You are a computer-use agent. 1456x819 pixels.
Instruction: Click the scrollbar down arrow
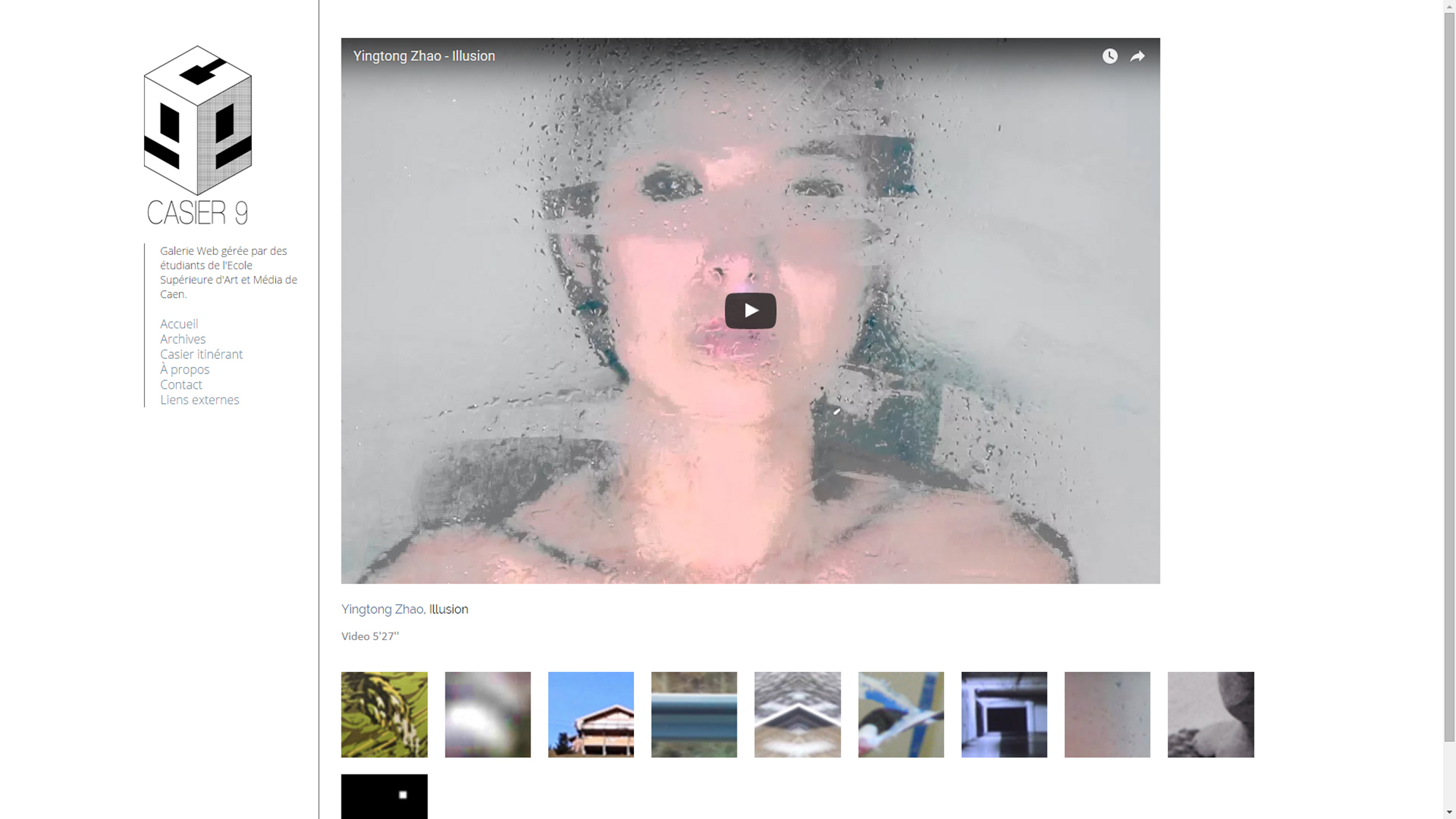tap(1449, 812)
